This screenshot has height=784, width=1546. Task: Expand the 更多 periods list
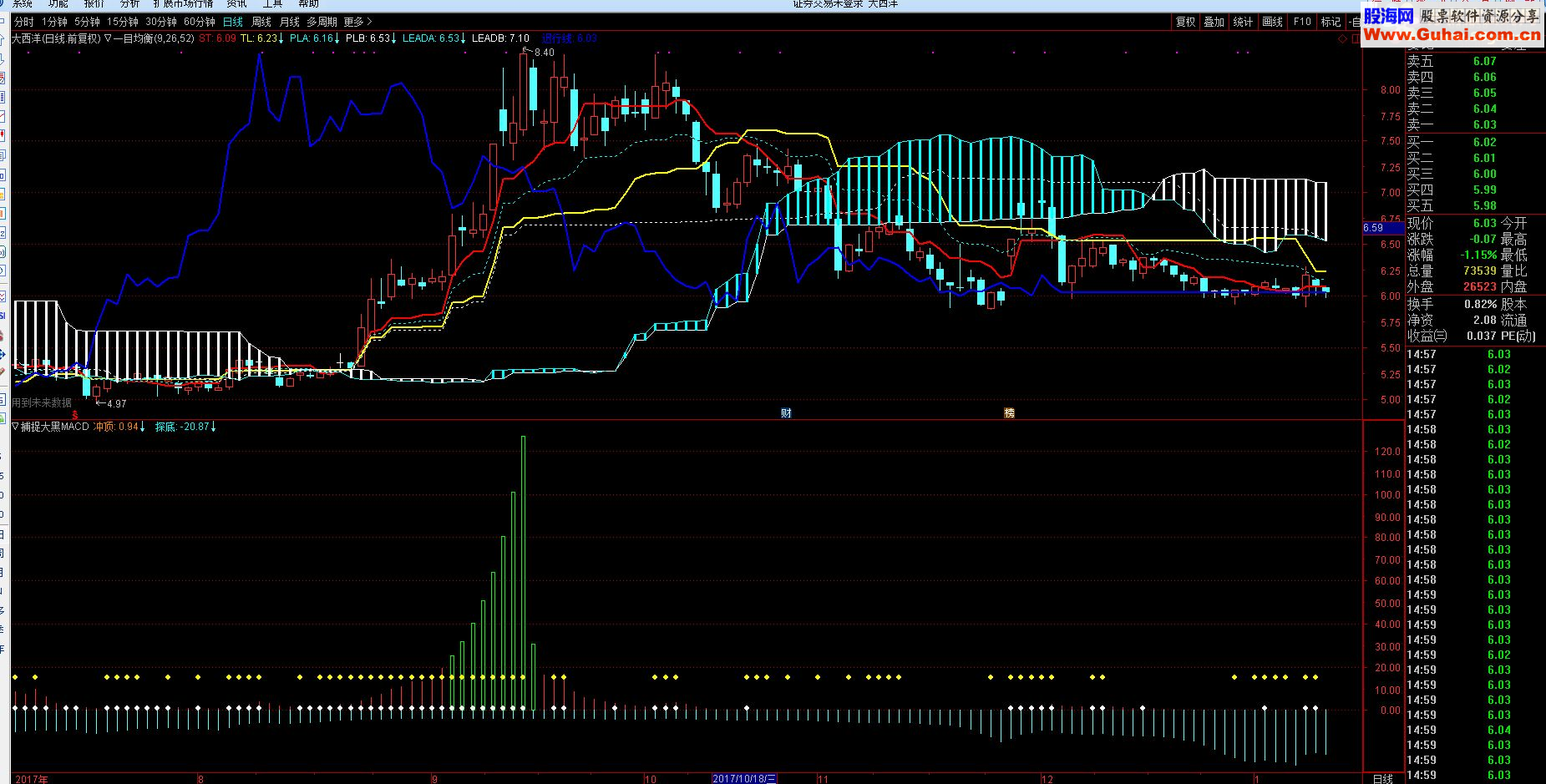tap(357, 22)
